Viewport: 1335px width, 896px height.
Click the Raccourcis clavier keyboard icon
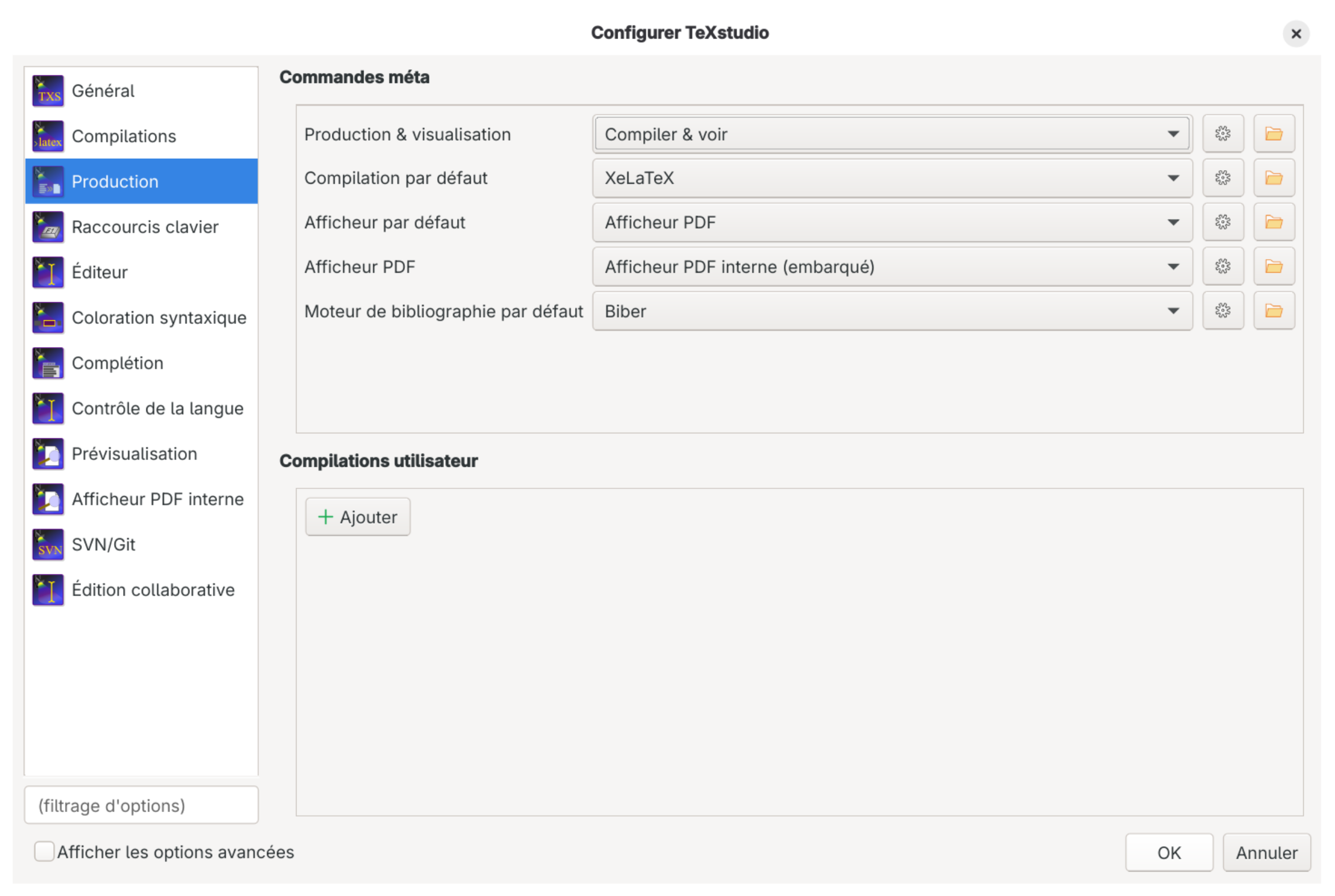pyautogui.click(x=48, y=227)
